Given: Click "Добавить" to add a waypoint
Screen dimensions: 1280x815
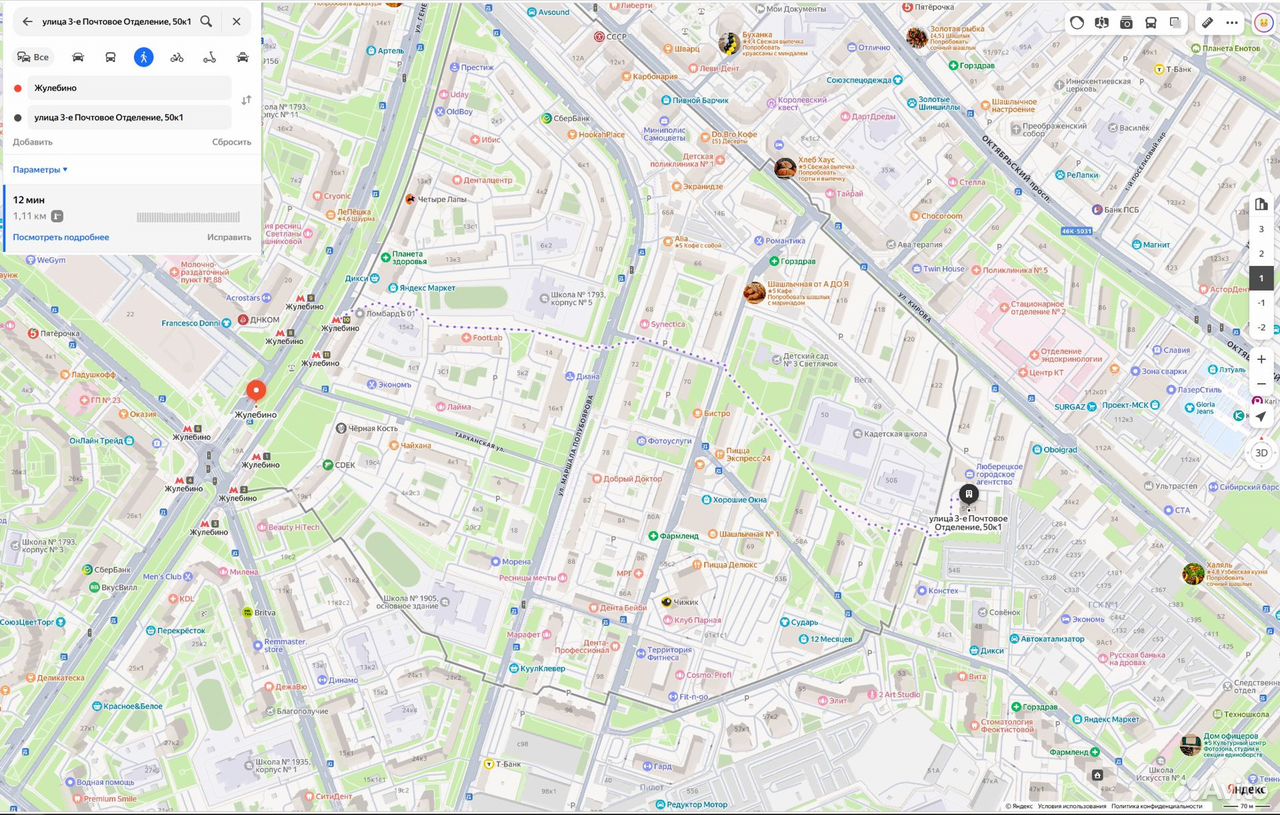Looking at the screenshot, I should (x=33, y=142).
